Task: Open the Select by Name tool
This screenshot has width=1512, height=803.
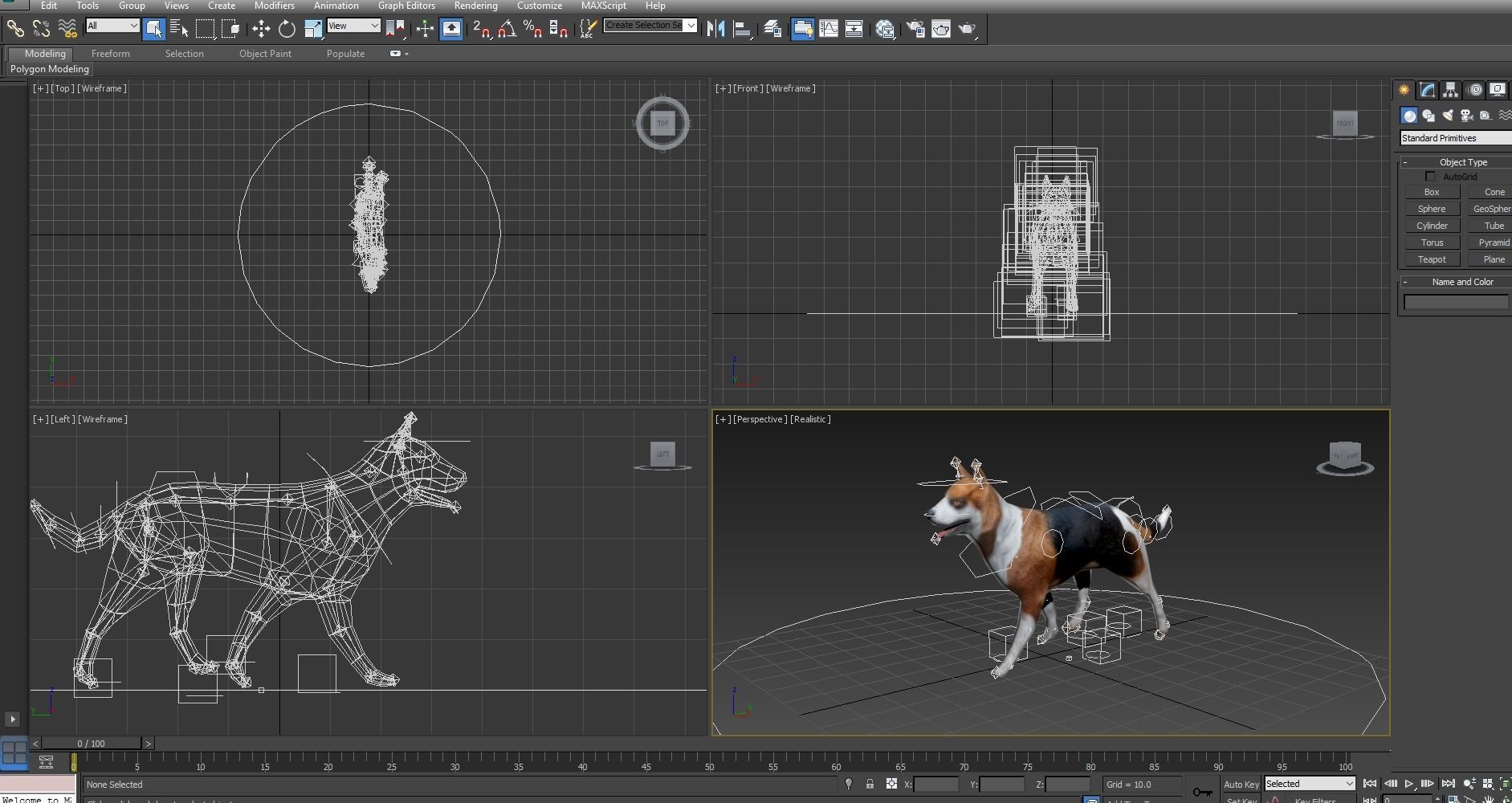Action: [180, 29]
